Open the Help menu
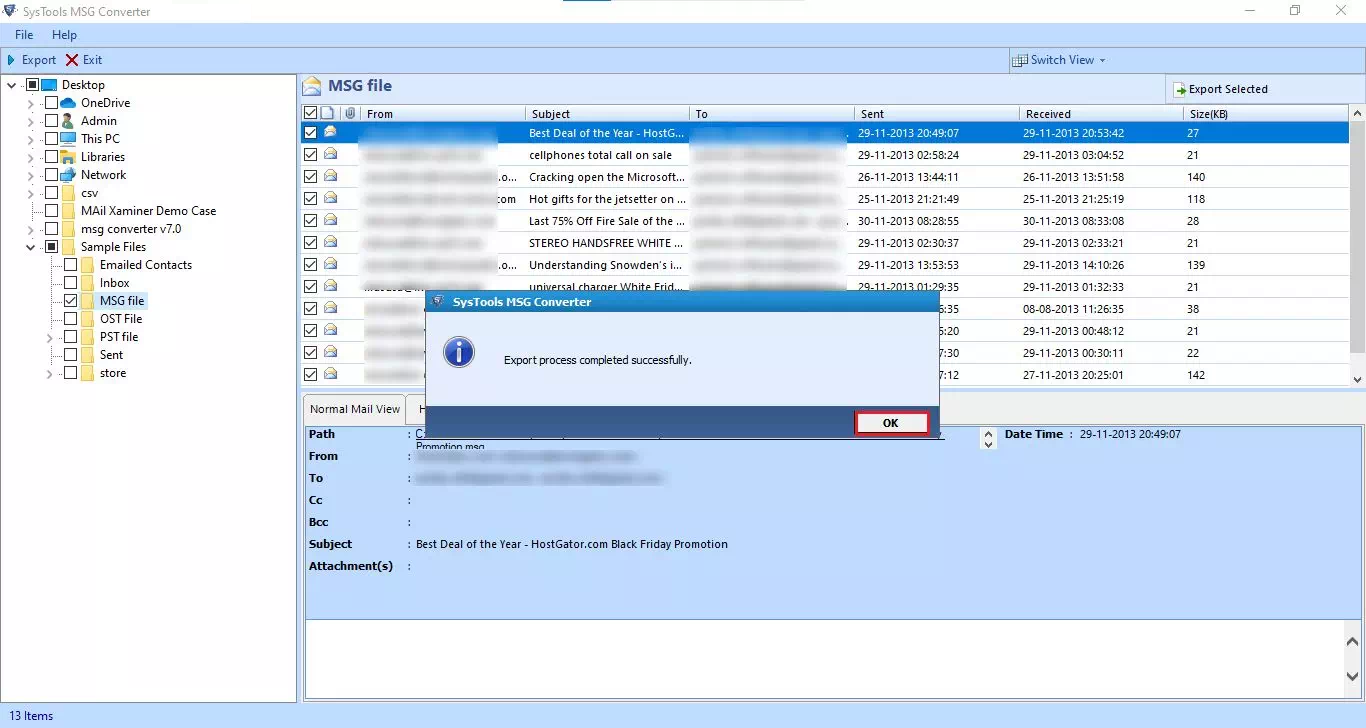This screenshot has width=1366, height=728. click(x=64, y=35)
